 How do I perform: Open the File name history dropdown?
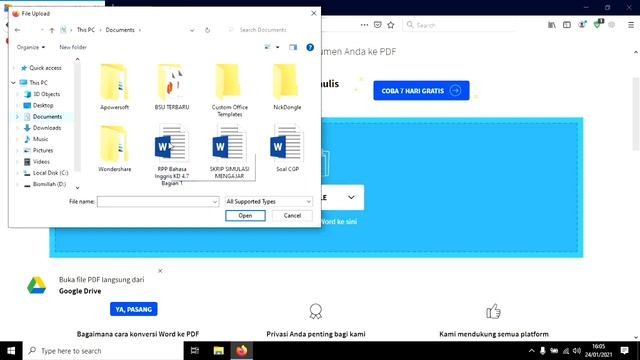tap(215, 202)
